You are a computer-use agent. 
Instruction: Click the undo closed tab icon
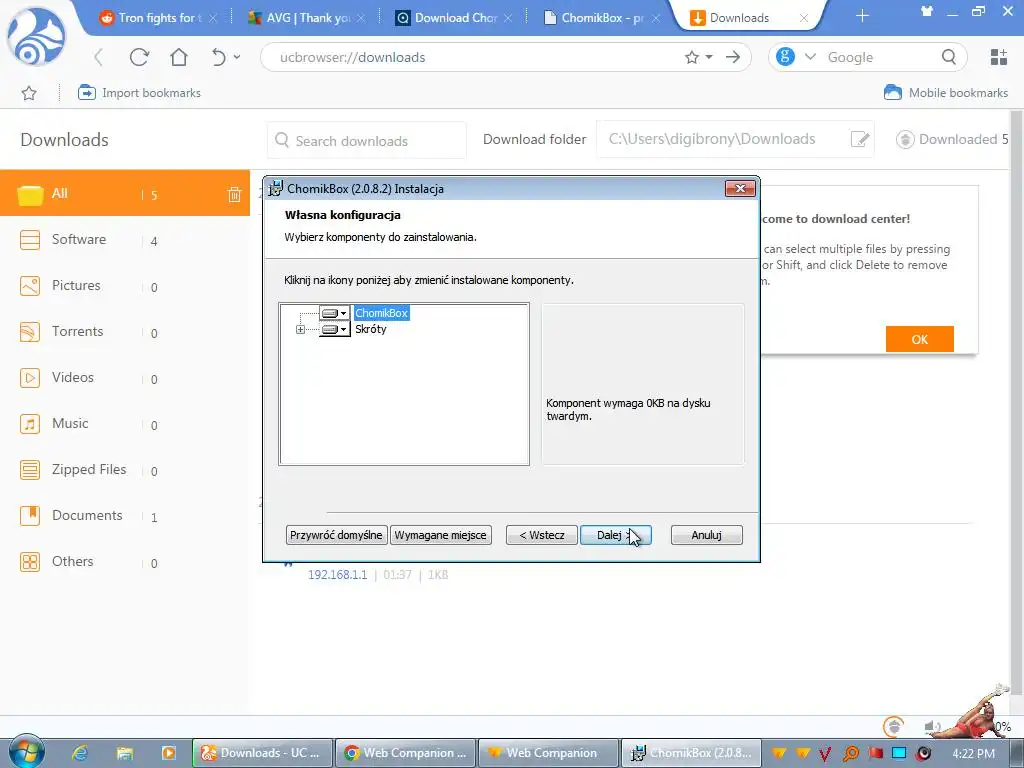pyautogui.click(x=219, y=57)
